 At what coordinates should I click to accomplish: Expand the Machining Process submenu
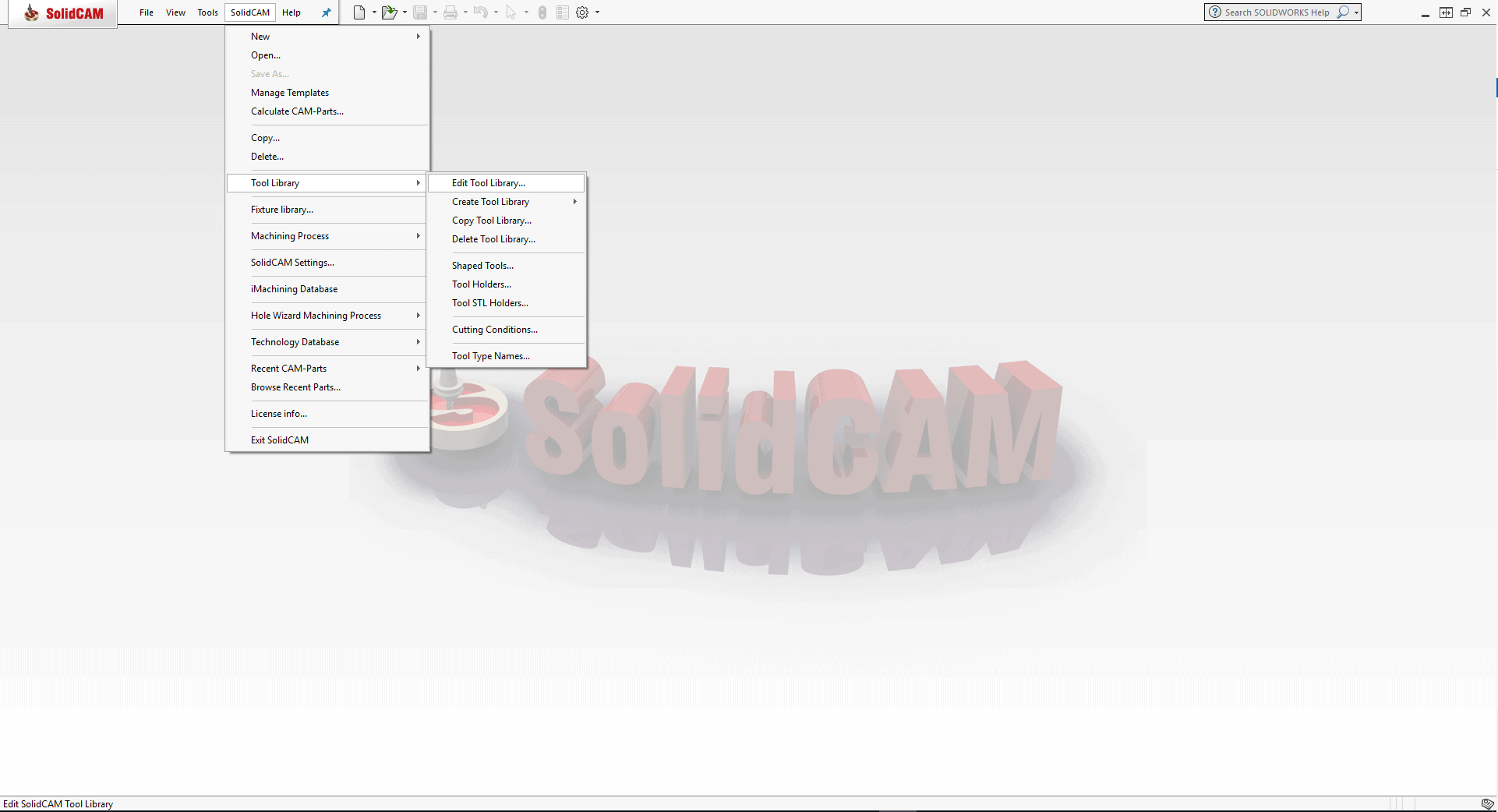point(327,236)
